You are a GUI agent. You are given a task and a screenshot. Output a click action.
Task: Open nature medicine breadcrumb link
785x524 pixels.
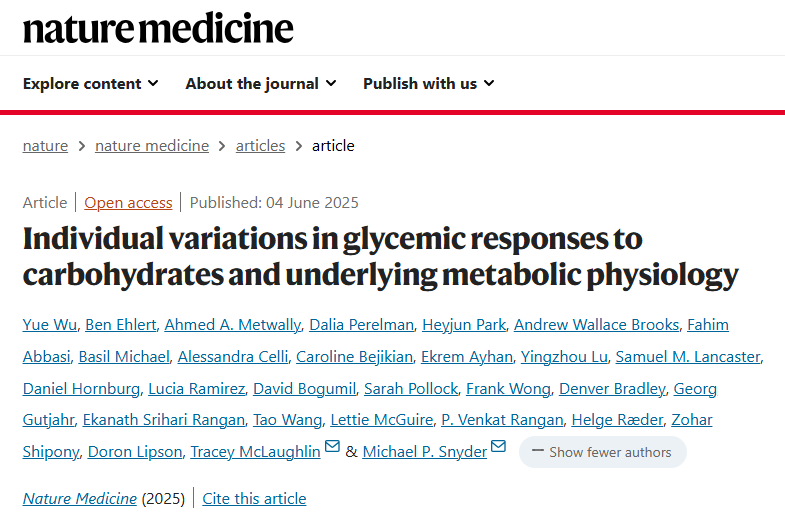pyautogui.click(x=152, y=146)
